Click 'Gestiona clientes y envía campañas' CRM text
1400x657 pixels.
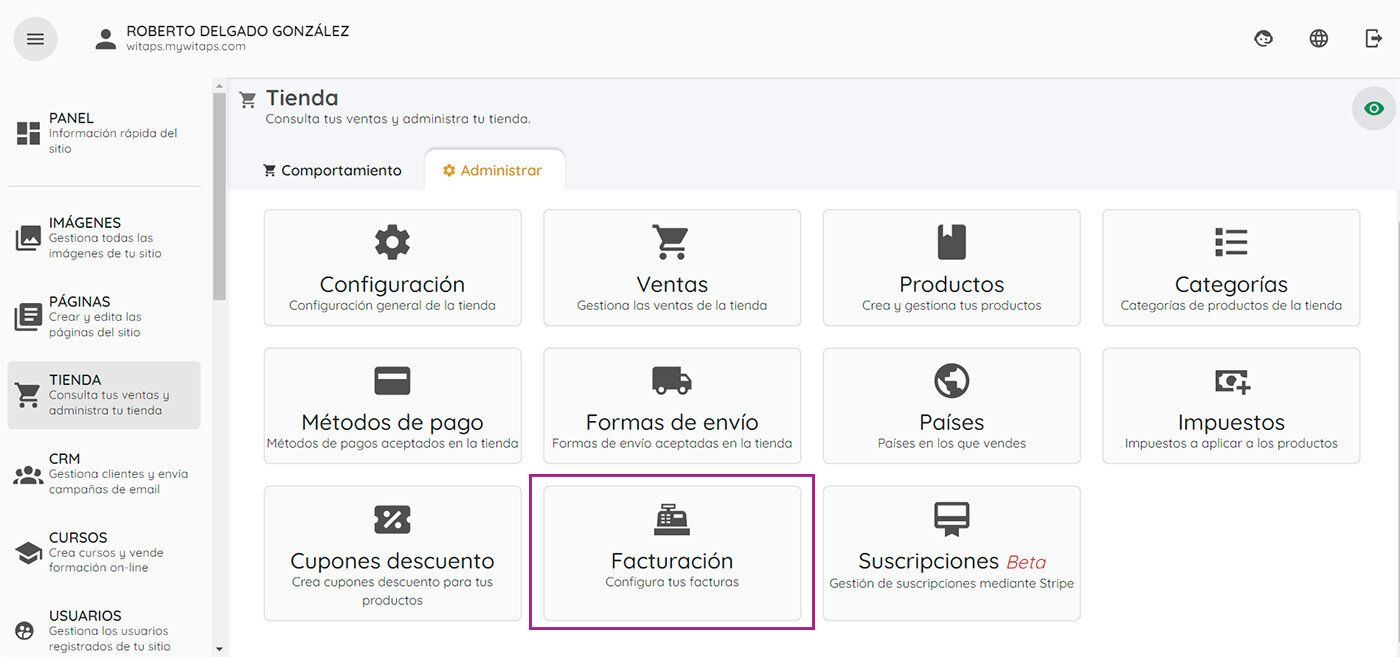(118, 482)
